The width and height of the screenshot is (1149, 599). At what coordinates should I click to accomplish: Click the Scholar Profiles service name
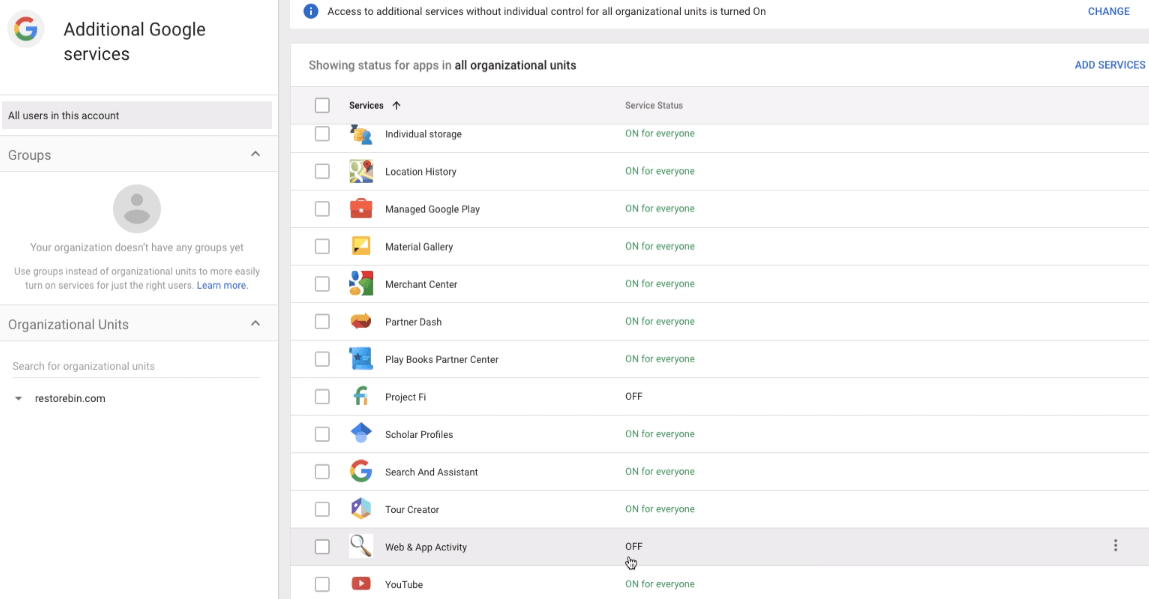pyautogui.click(x=419, y=434)
